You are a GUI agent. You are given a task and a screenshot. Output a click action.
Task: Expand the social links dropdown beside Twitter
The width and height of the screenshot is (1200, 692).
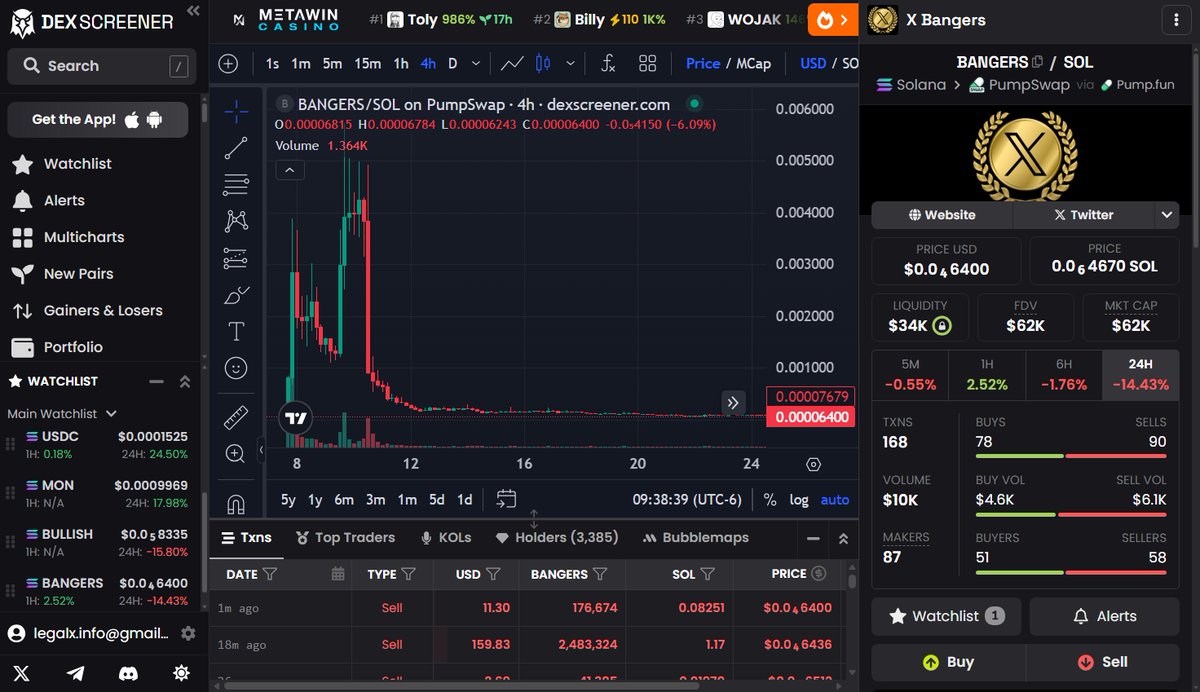coord(1166,214)
